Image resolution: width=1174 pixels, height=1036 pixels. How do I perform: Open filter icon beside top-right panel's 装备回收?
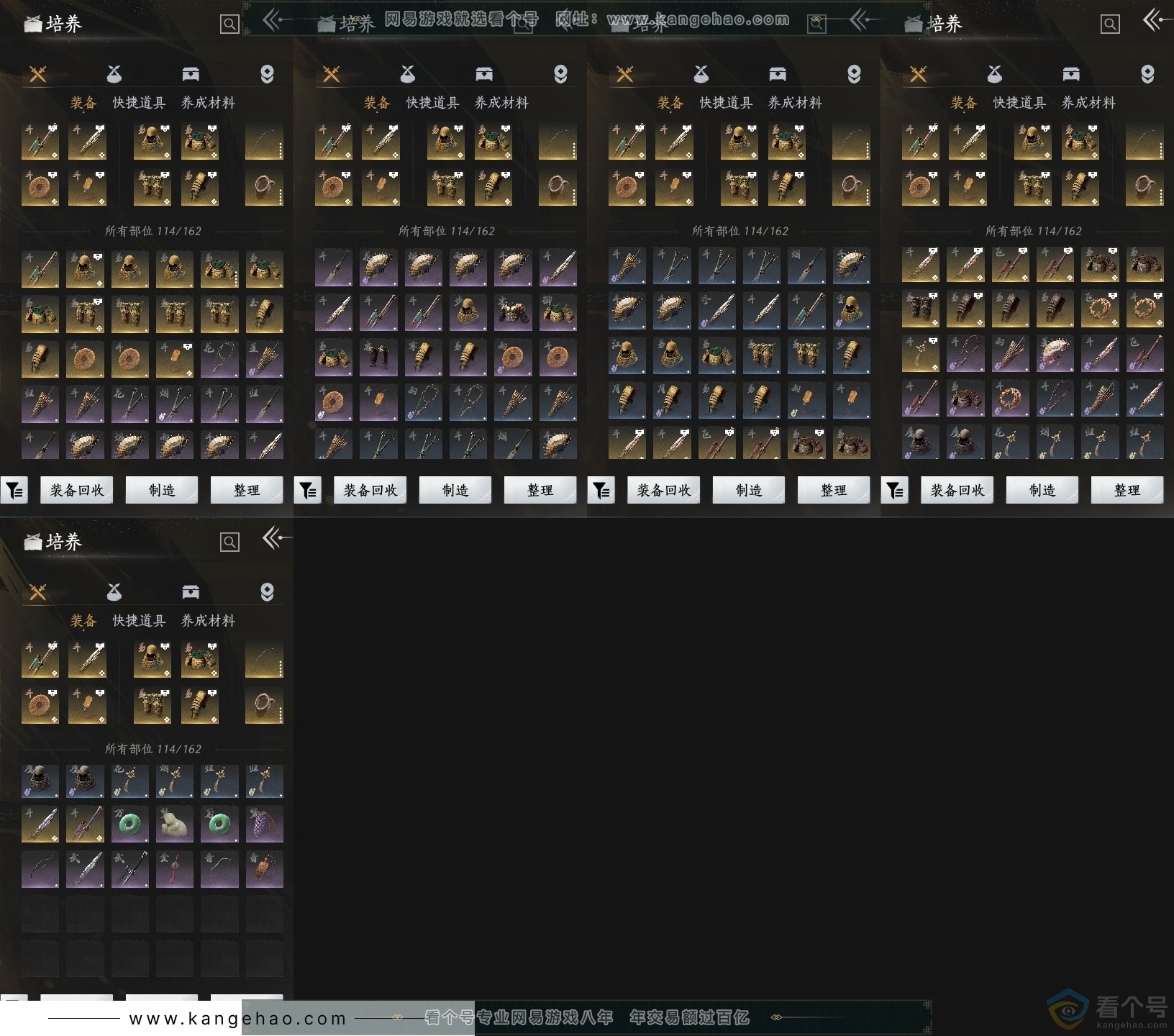point(895,491)
